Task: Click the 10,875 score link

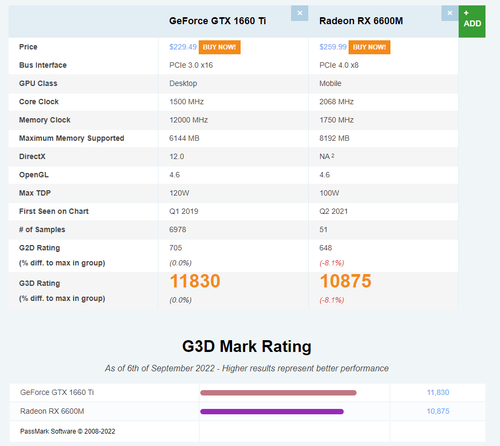Action: 438,411
